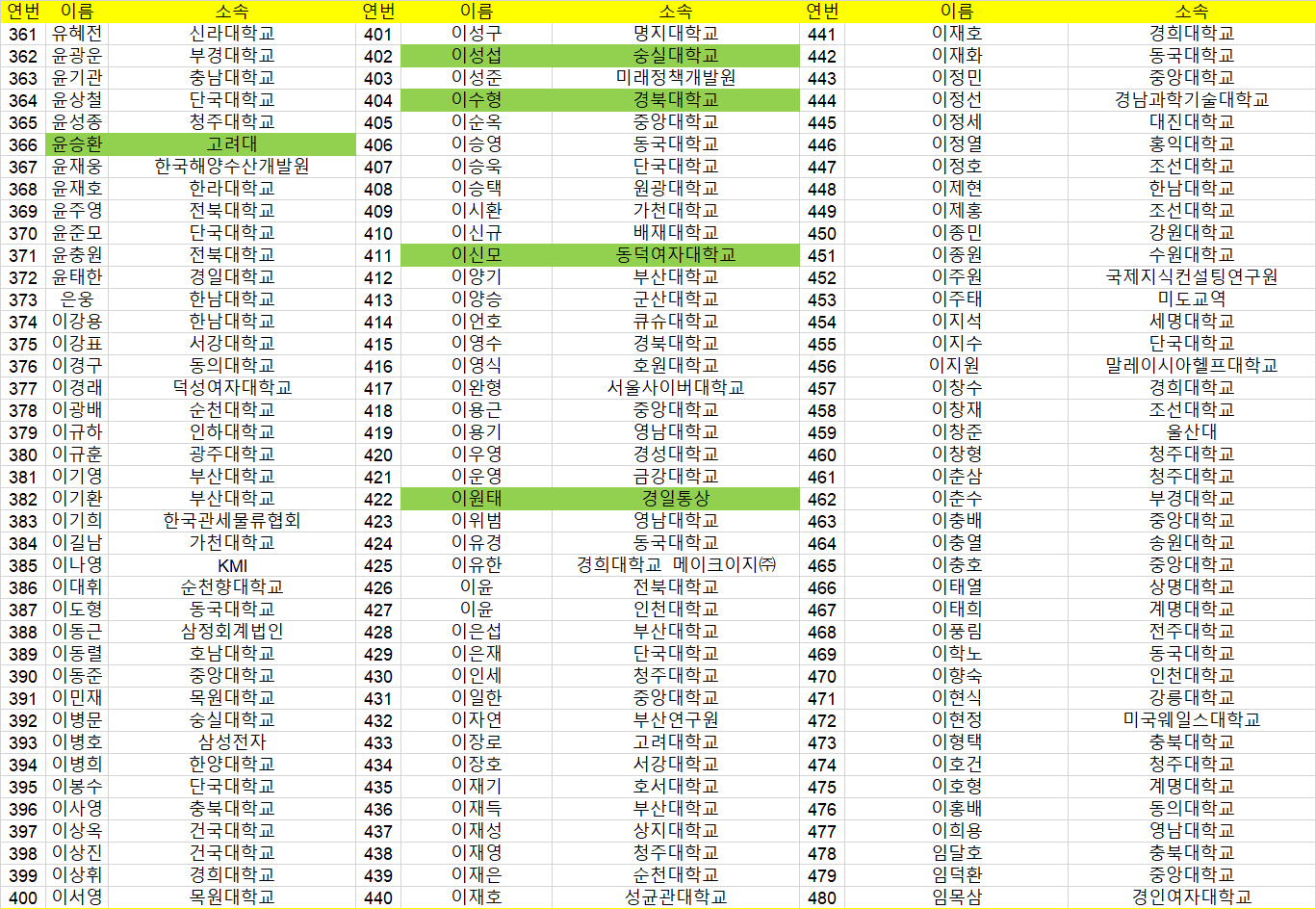Click the highlighted 동덕여자대학교 cell
1316x909 pixels.
pos(675,255)
